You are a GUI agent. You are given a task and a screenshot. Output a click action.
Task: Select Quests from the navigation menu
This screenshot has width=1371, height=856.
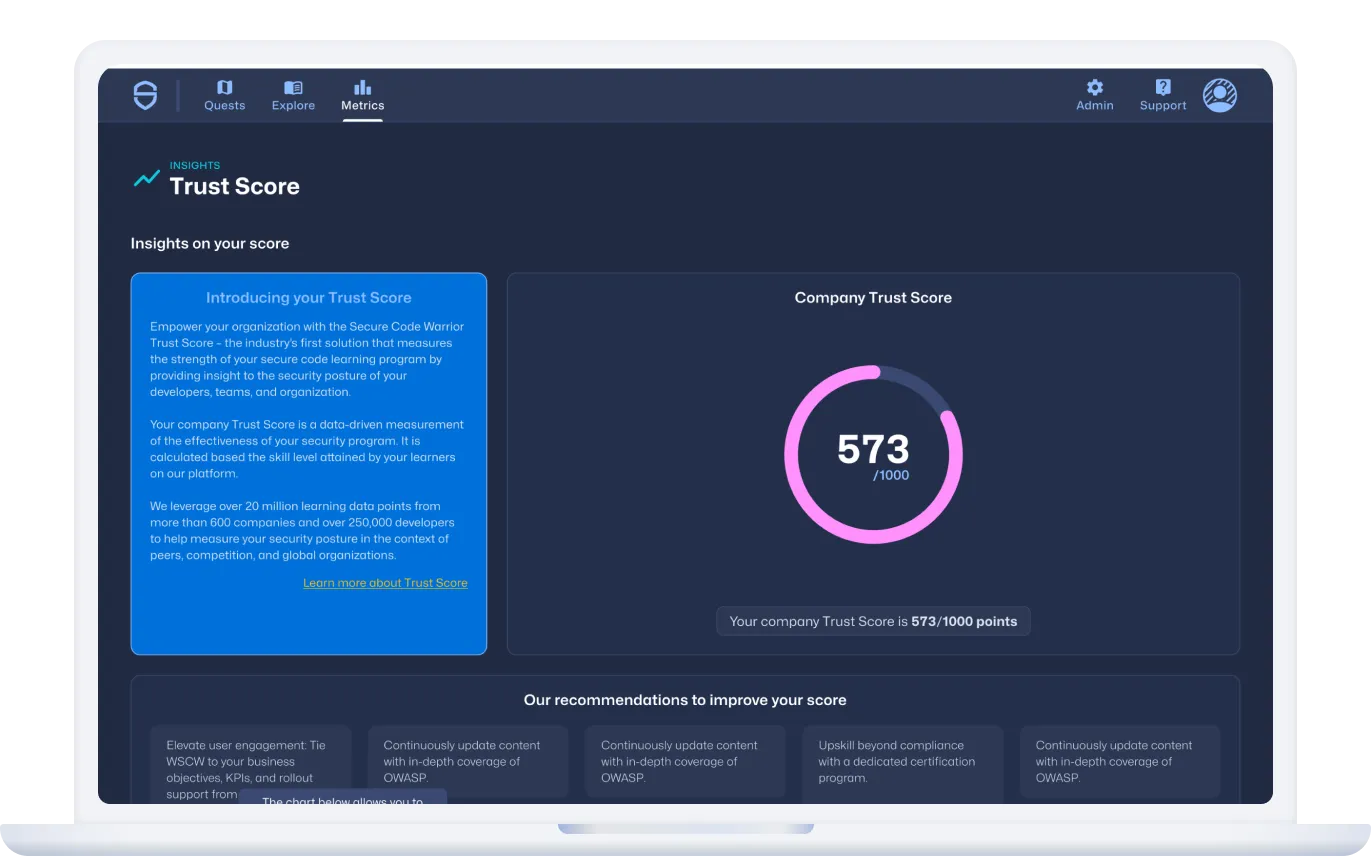tap(224, 95)
